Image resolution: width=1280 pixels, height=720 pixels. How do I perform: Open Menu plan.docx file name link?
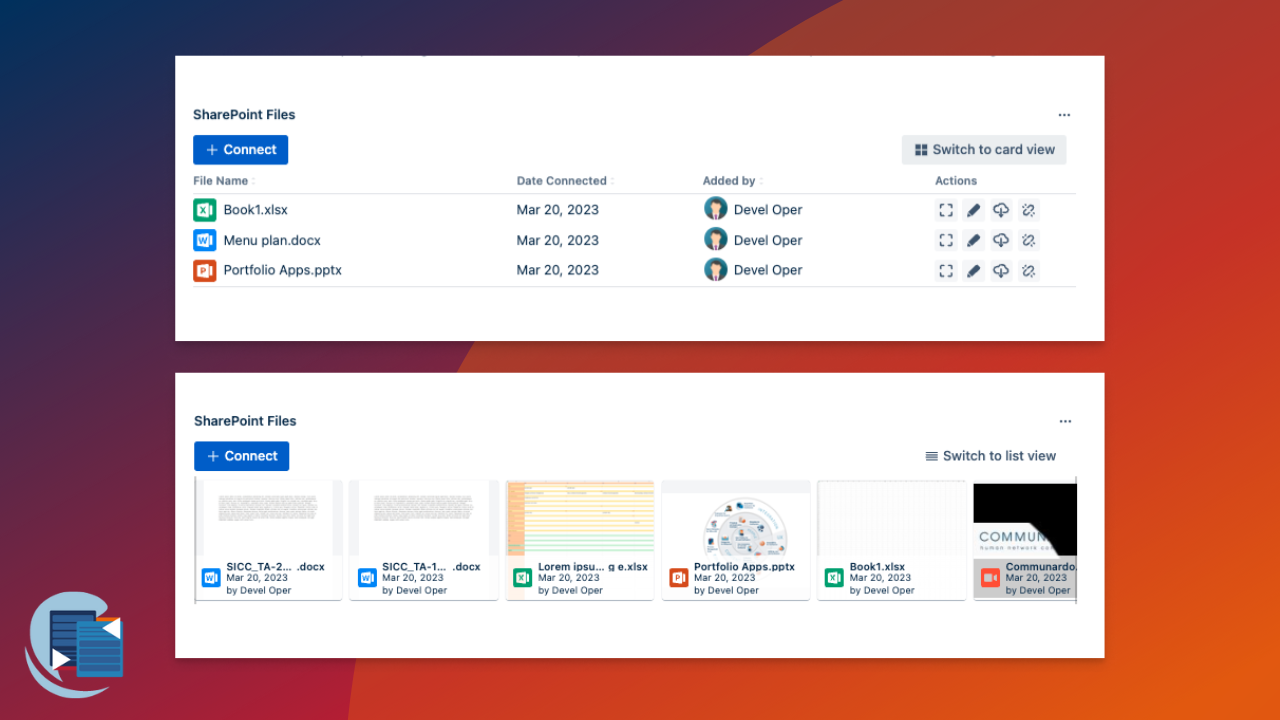point(272,240)
